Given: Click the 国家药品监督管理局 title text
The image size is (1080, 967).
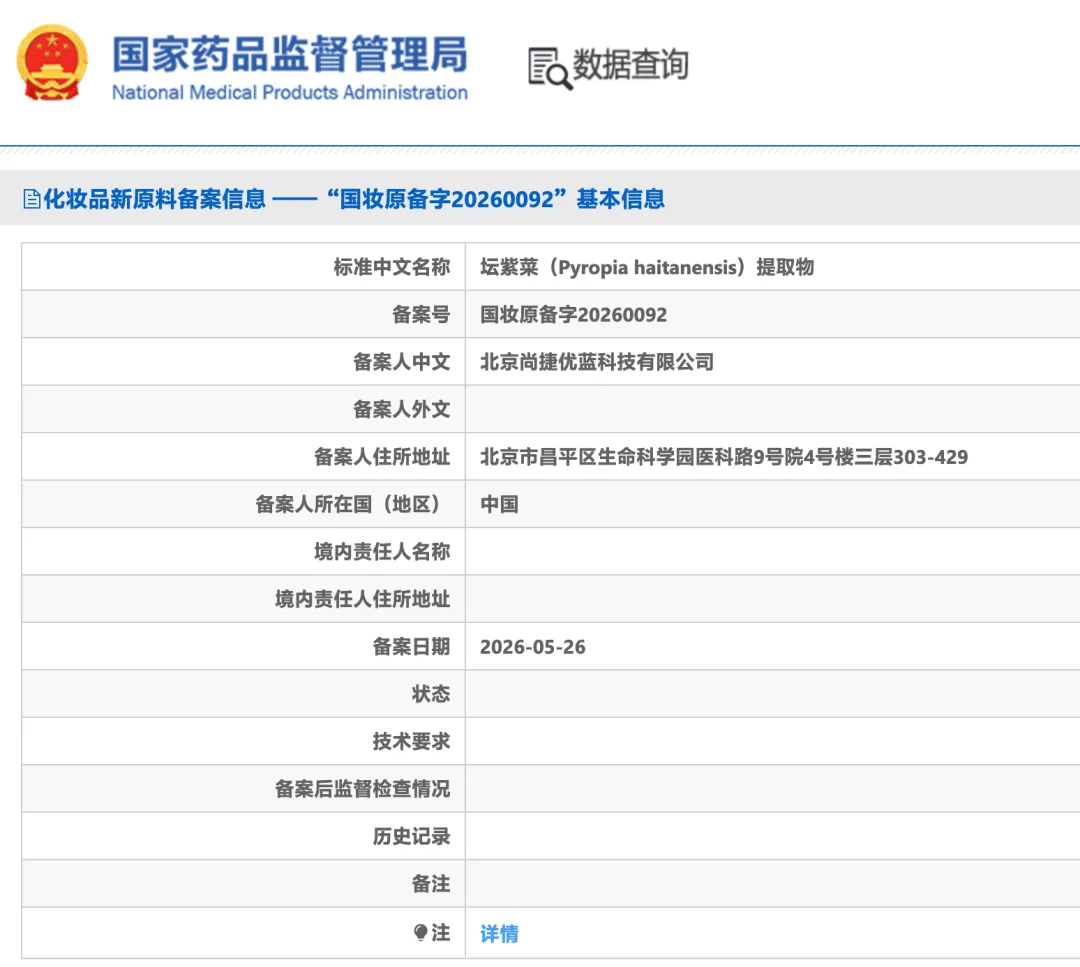Looking at the screenshot, I should pyautogui.click(x=290, y=54).
